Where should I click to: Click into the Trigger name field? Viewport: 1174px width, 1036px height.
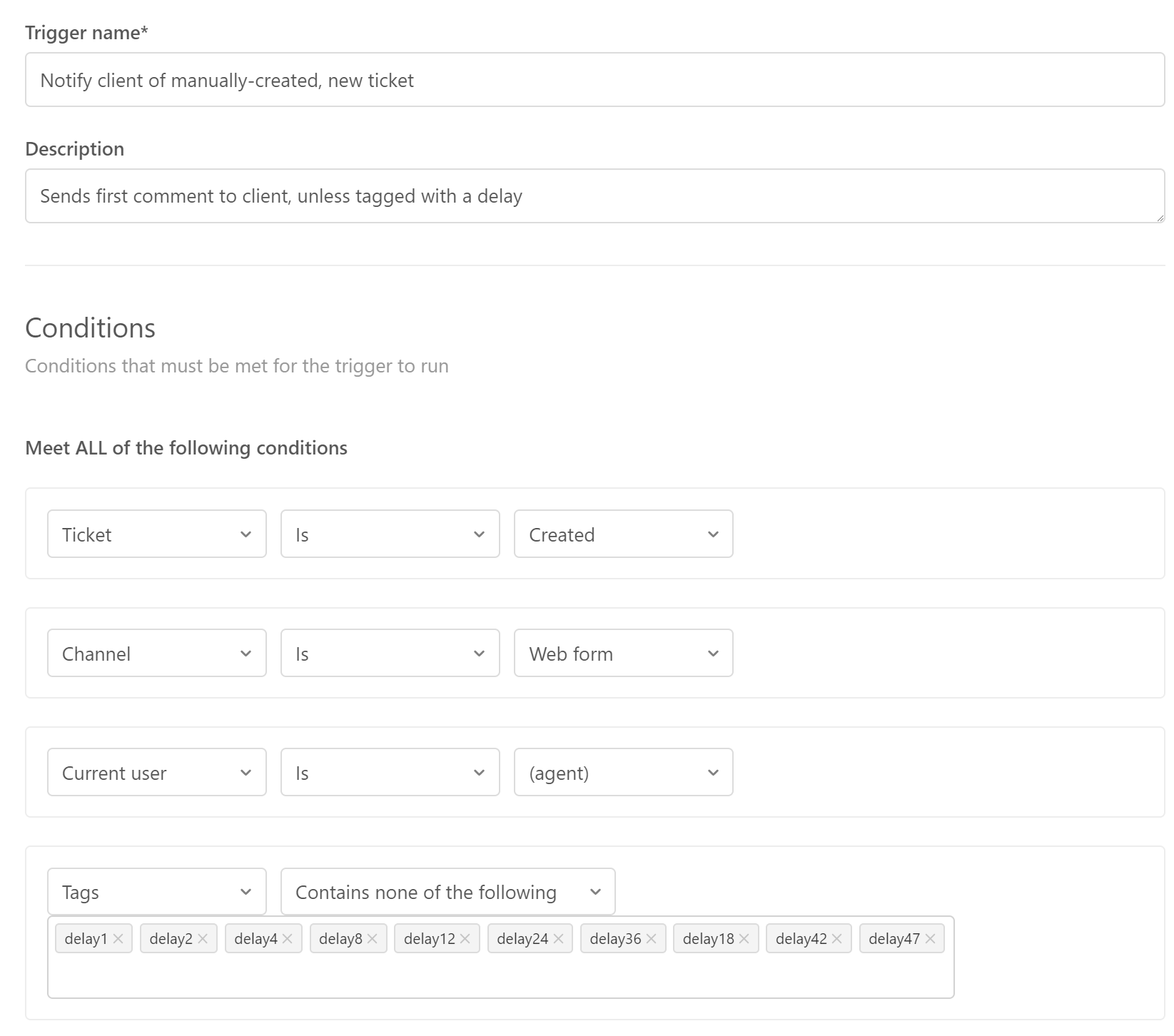[594, 80]
